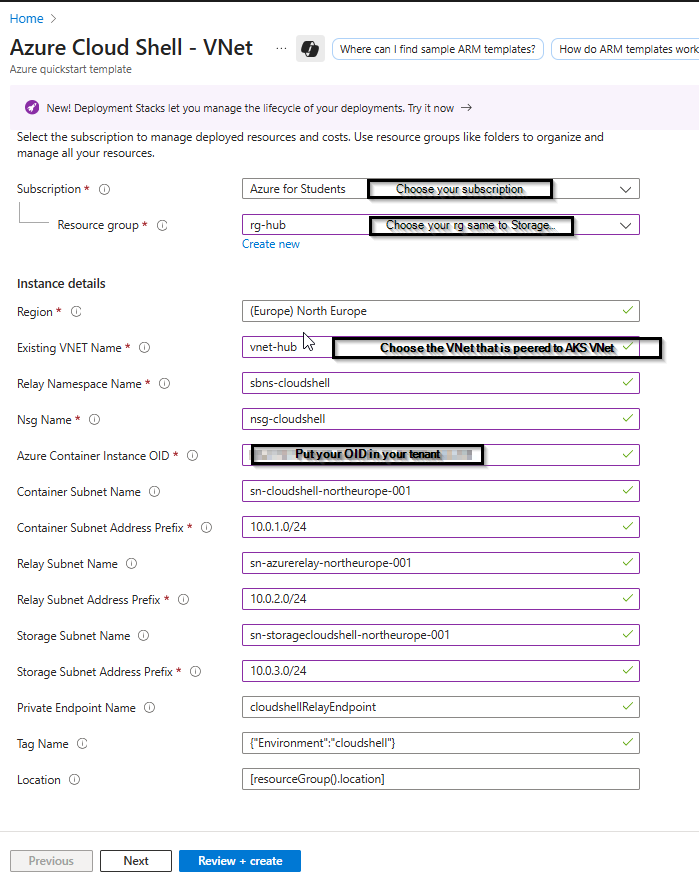This screenshot has height=887, width=699.
Task: Click the arrow after 'Try it now'
Action: click(x=466, y=107)
